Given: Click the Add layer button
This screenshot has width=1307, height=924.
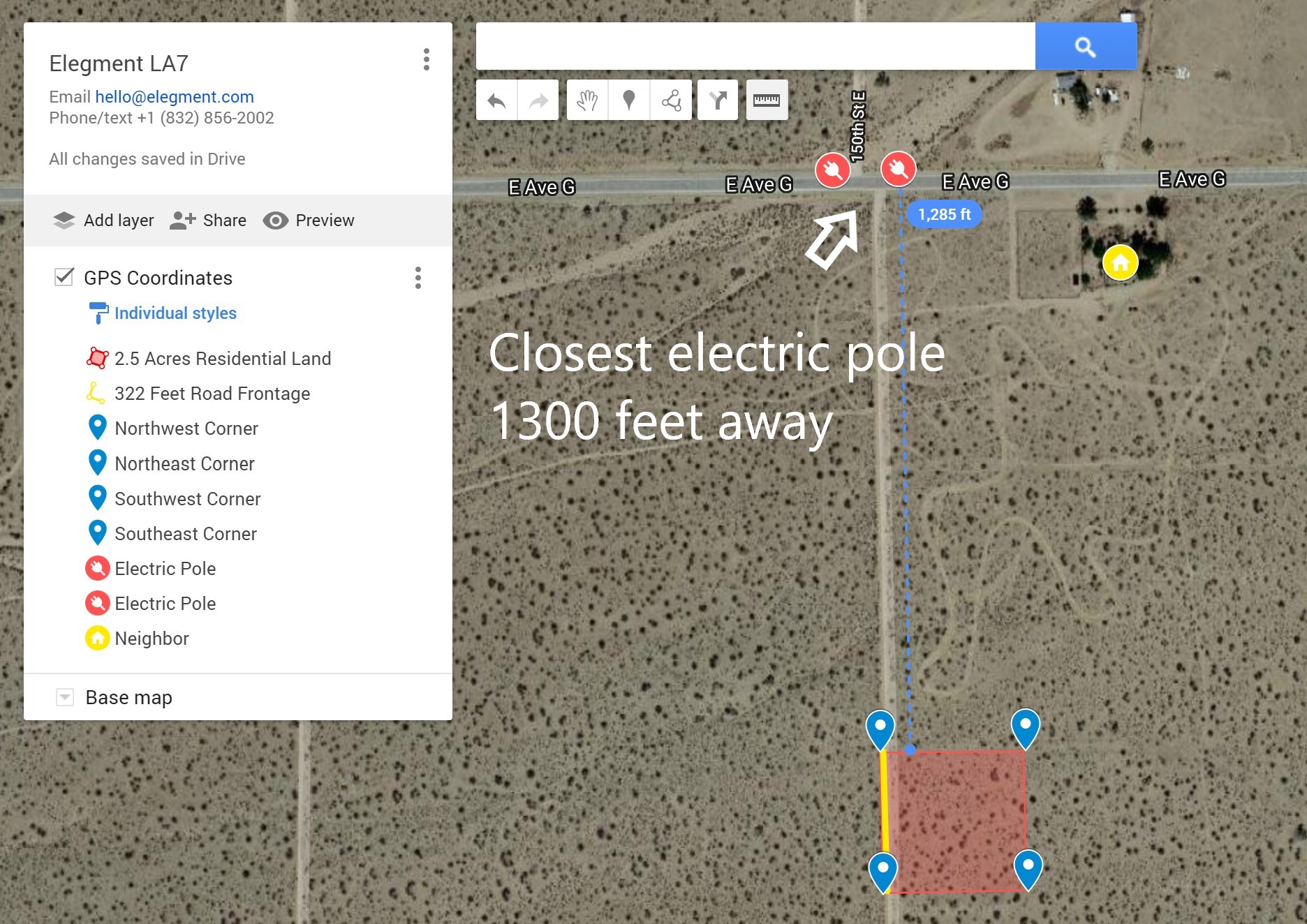Looking at the screenshot, I should [x=103, y=221].
